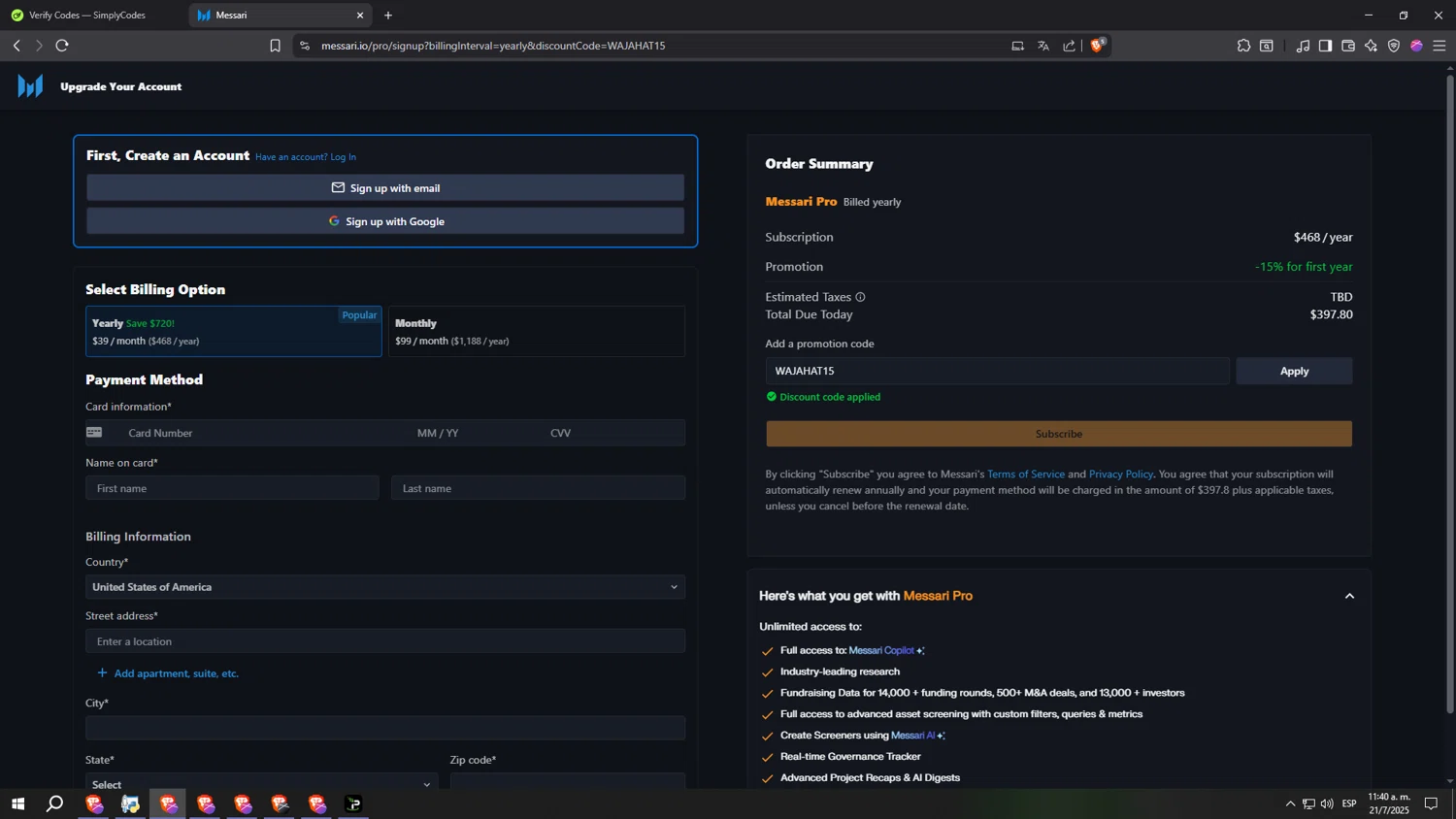1456x819 pixels.
Task: Click the PyCharm icon in the taskbar
Action: point(353,803)
